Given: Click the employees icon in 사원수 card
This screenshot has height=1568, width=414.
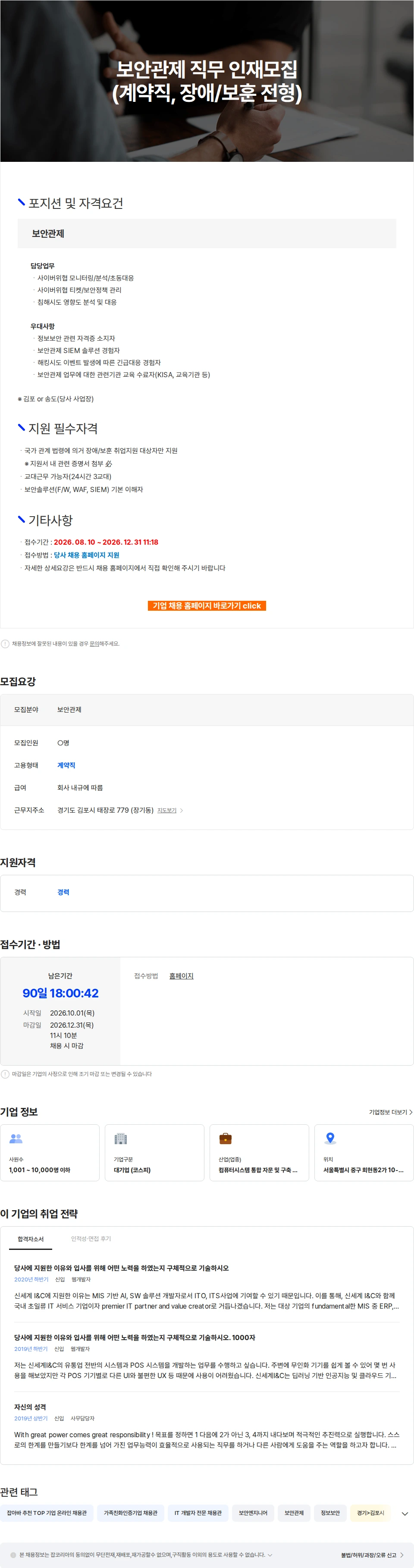Looking at the screenshot, I should [x=16, y=1138].
